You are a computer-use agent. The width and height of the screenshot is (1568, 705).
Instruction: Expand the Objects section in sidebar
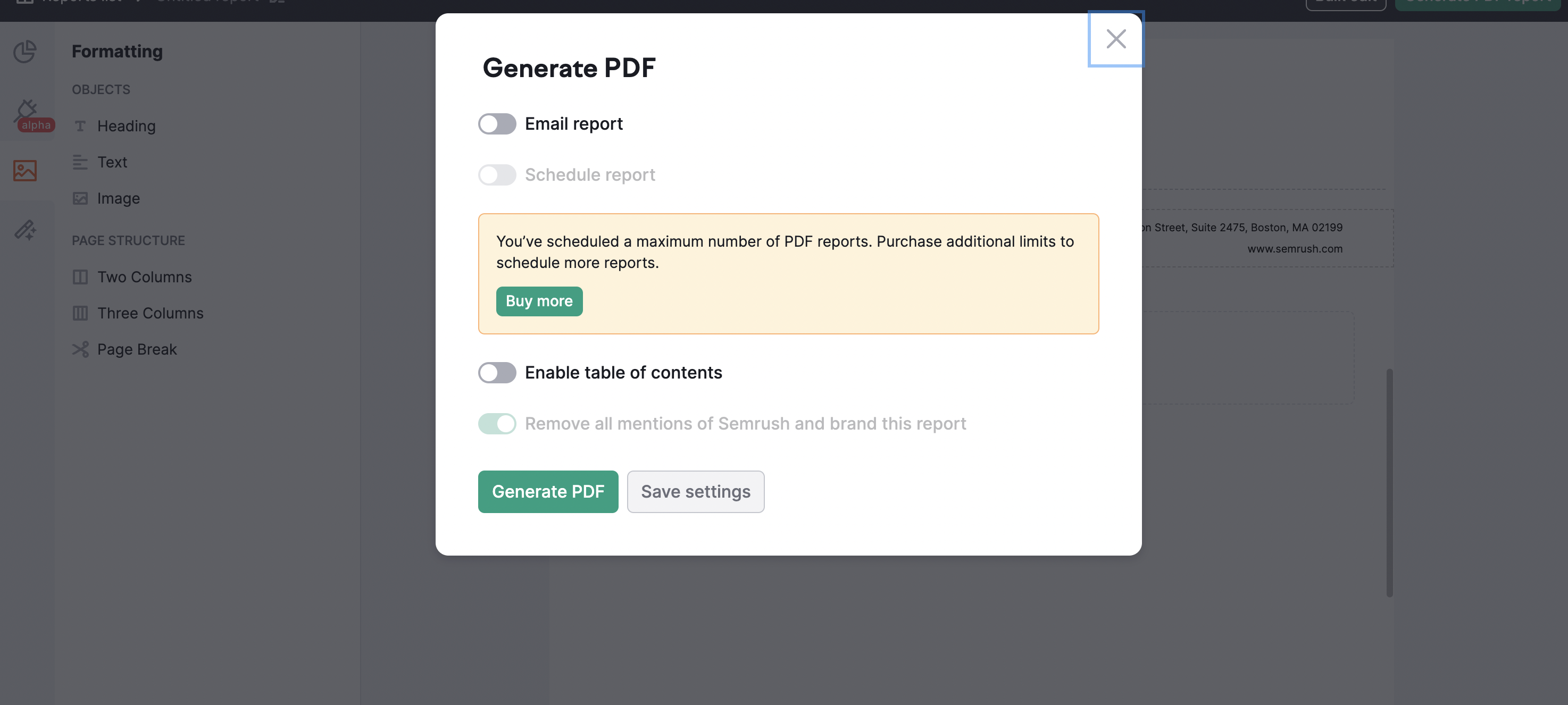point(101,90)
